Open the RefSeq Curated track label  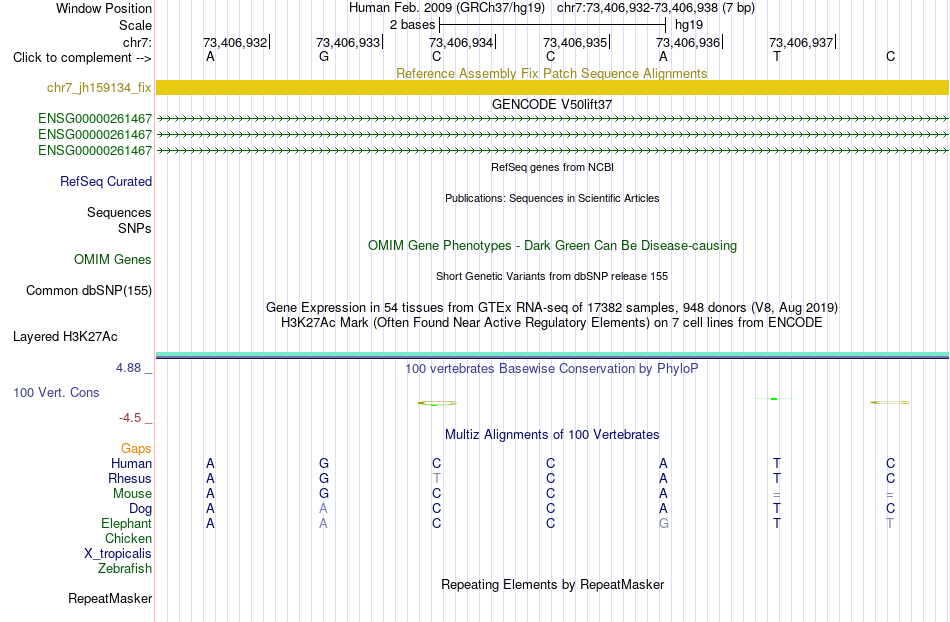(106, 181)
